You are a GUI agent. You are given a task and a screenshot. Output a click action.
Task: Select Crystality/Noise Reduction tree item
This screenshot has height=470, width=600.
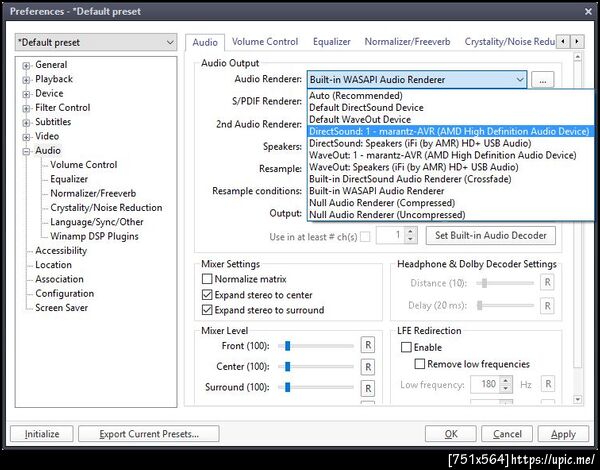[x=106, y=207]
